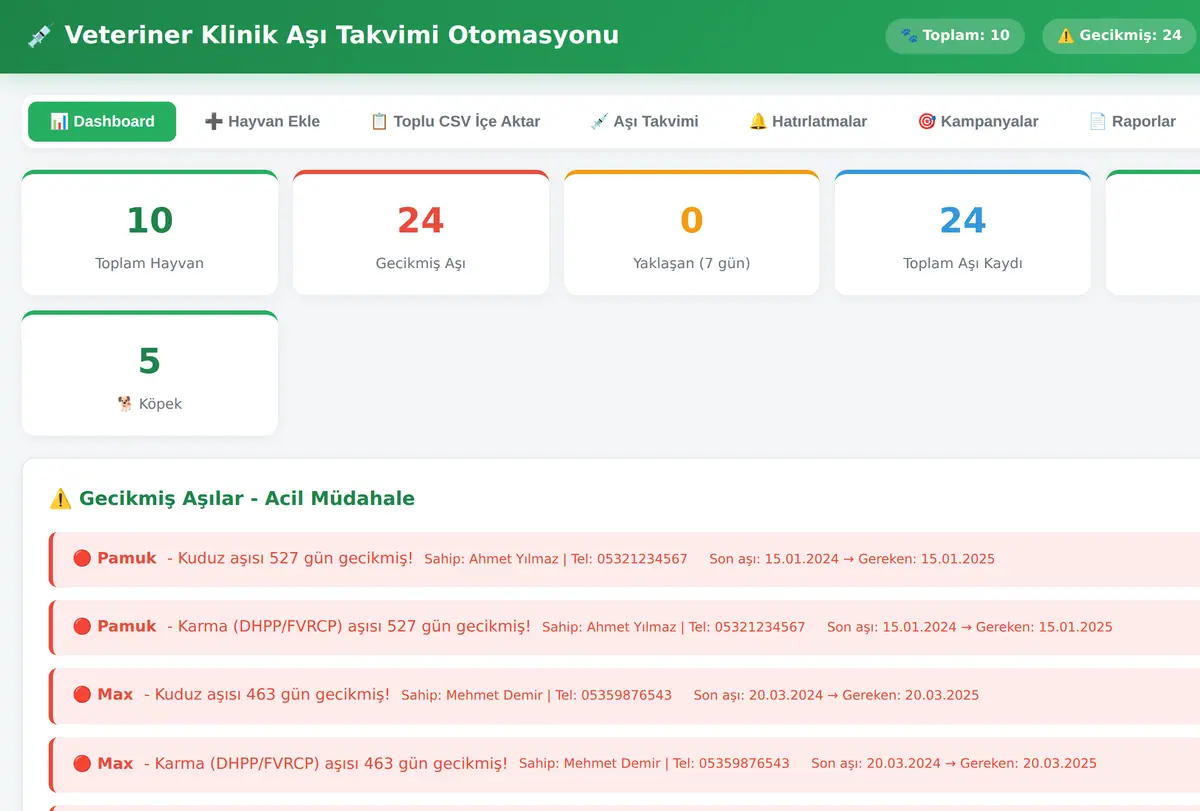
Task: Click red dot on Max Karma row
Action: 82,763
